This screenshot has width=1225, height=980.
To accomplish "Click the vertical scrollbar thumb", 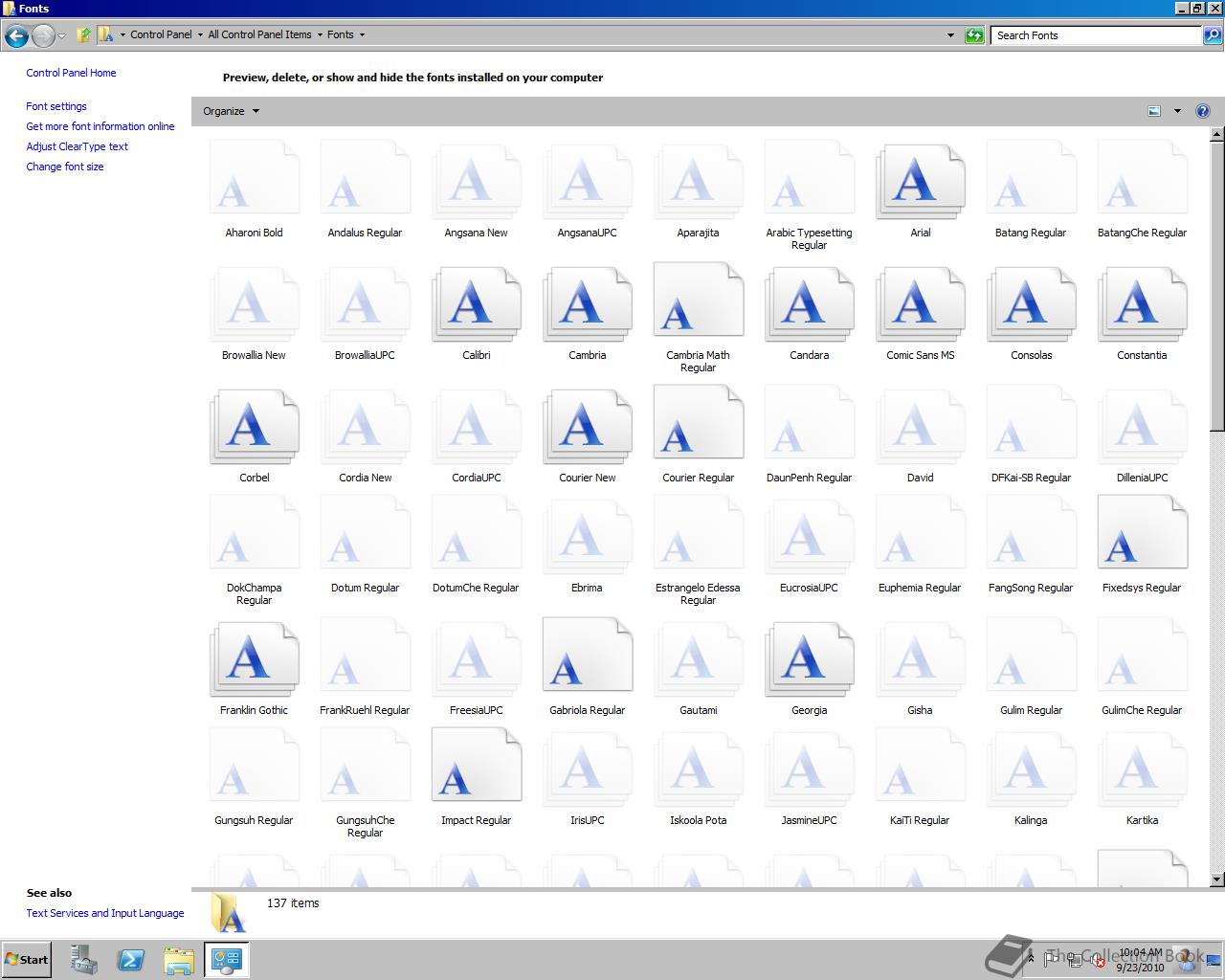I will [1217, 286].
